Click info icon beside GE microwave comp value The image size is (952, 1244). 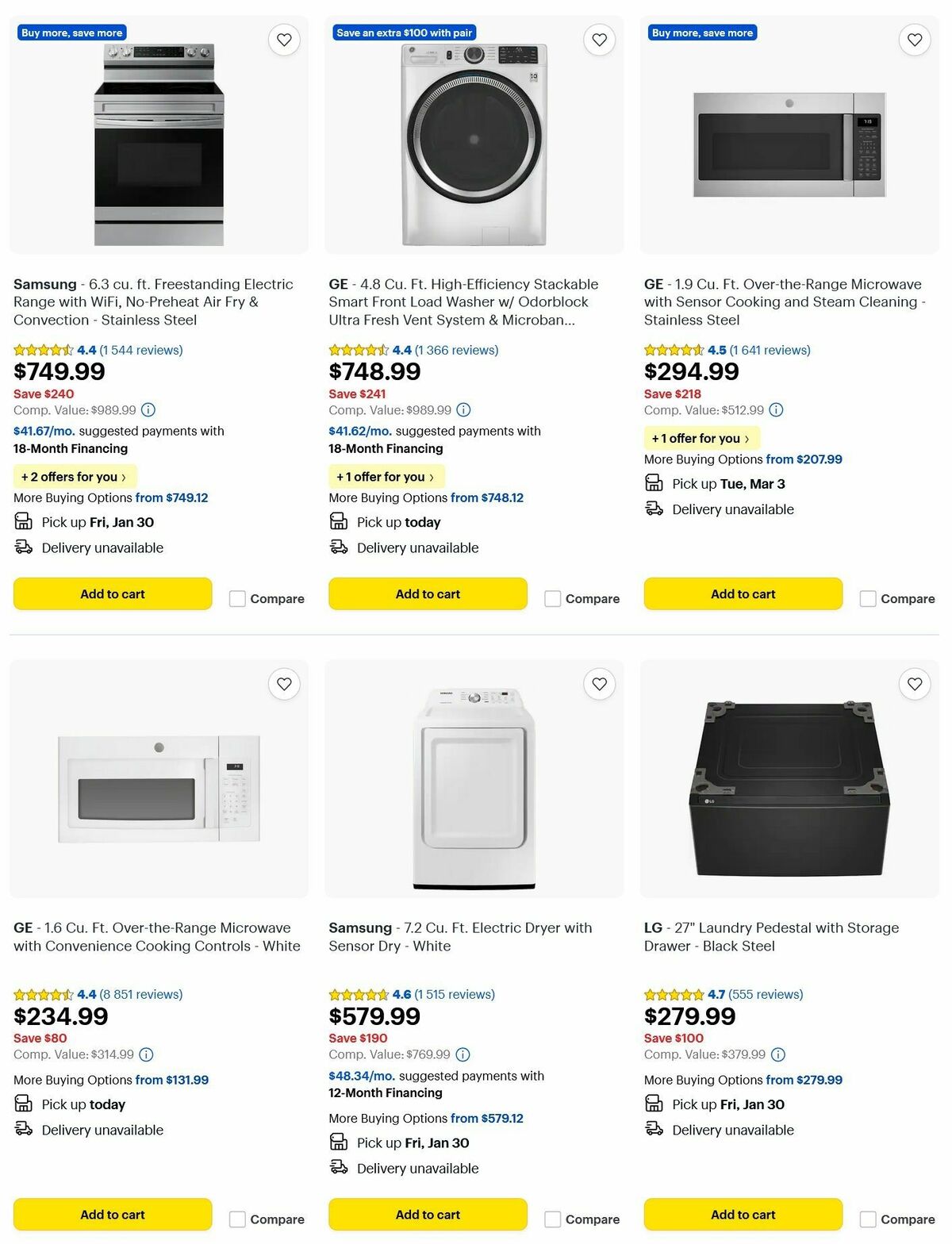(x=776, y=410)
